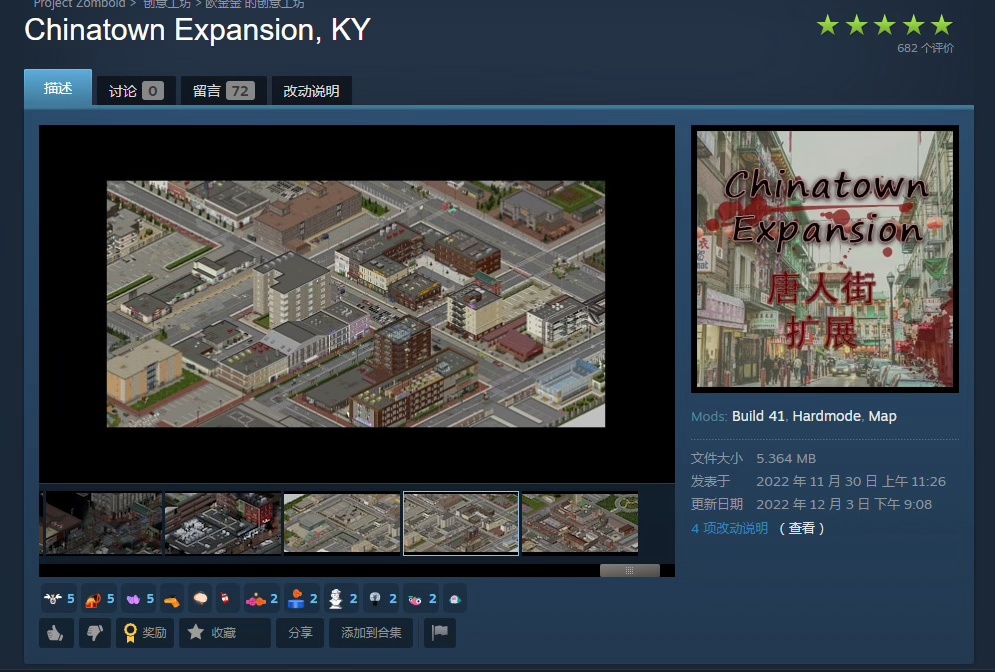Click the pink fish award icon

point(421,599)
